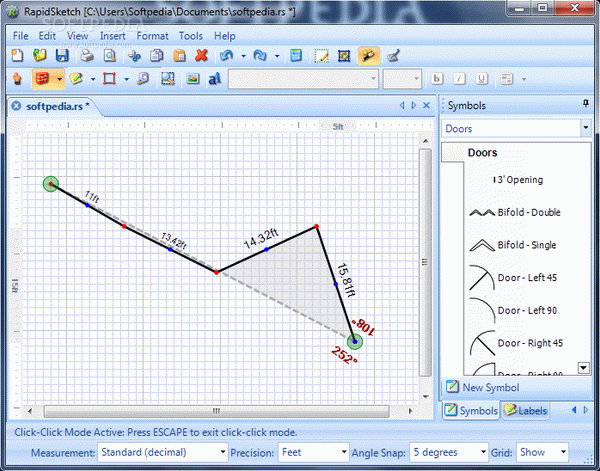Open the Doors category dropdown

pyautogui.click(x=586, y=128)
